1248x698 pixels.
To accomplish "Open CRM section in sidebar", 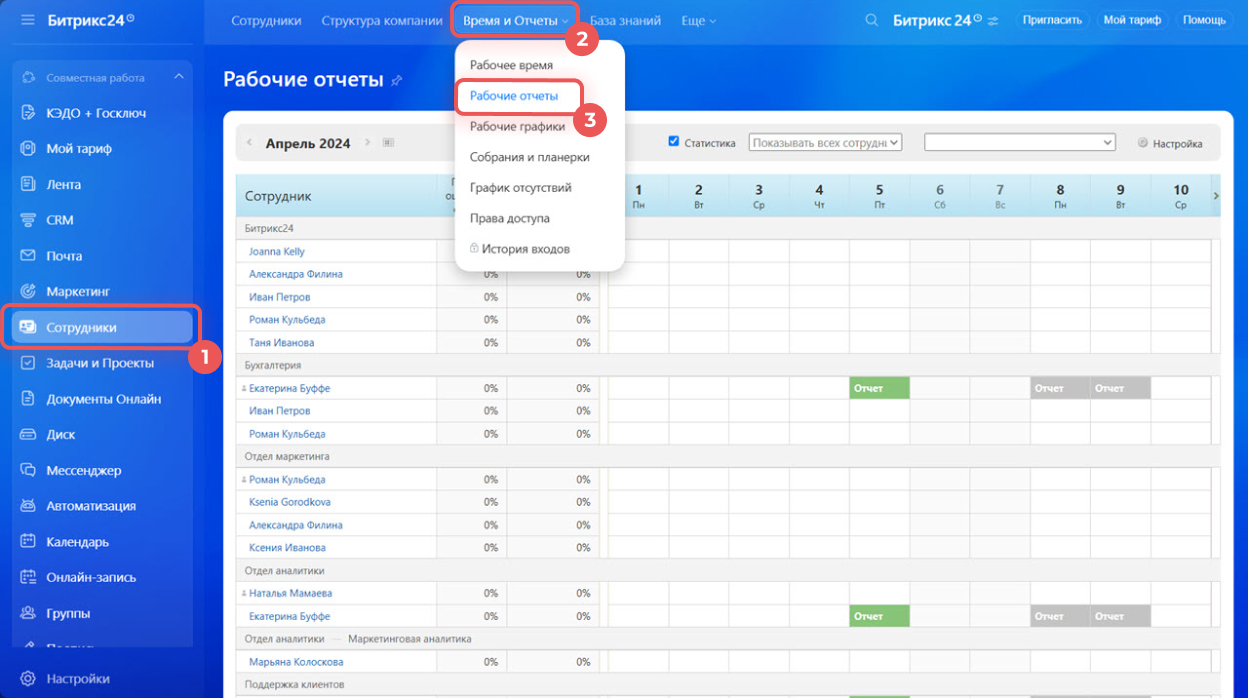I will (x=60, y=220).
